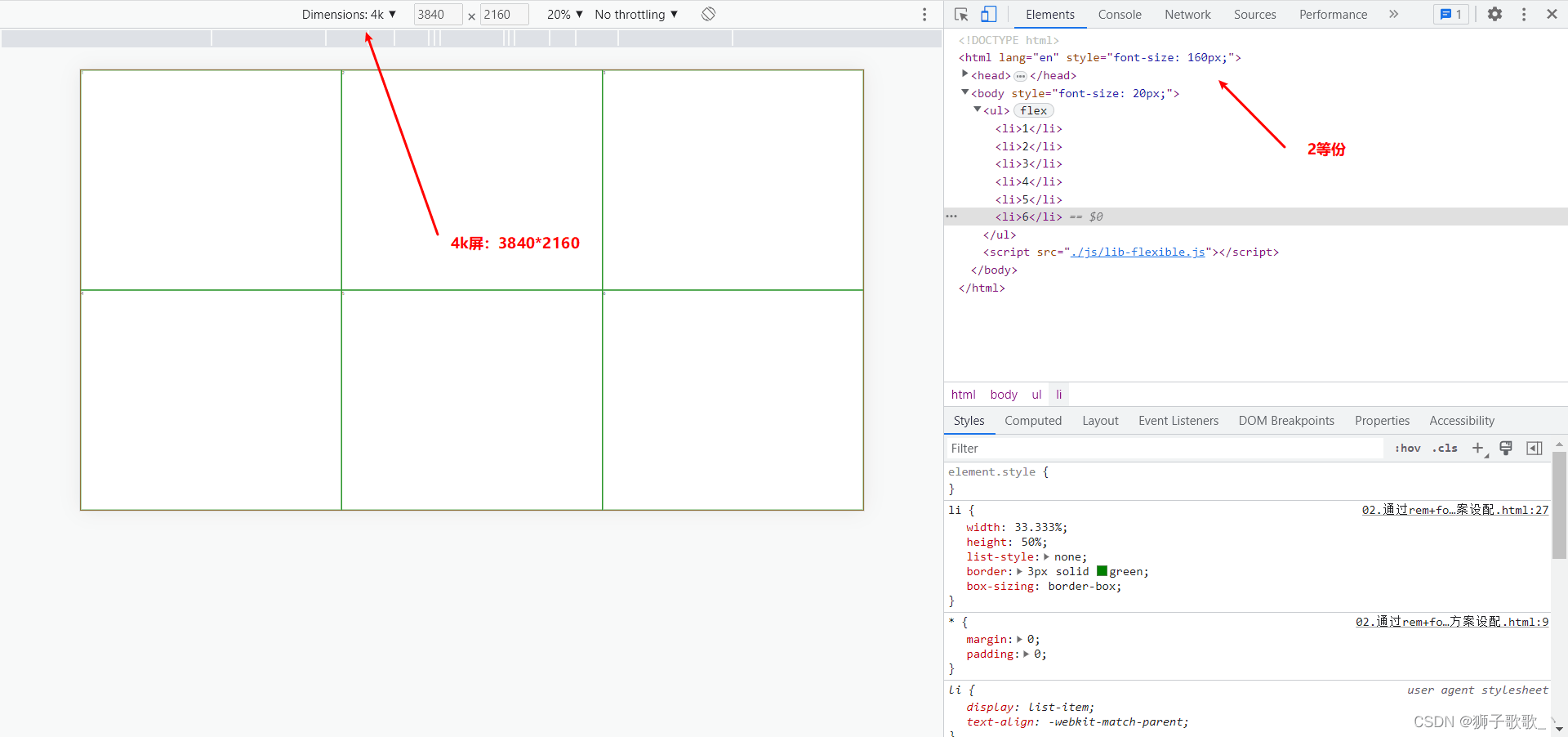
Task: Select the Computed sub-tab
Action: coord(1033,421)
